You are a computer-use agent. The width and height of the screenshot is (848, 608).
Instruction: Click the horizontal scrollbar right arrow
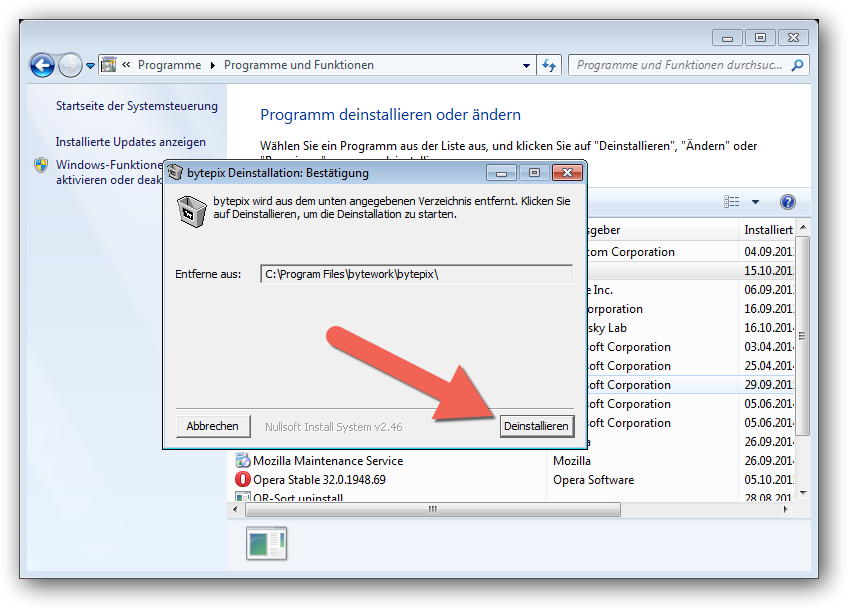click(785, 509)
